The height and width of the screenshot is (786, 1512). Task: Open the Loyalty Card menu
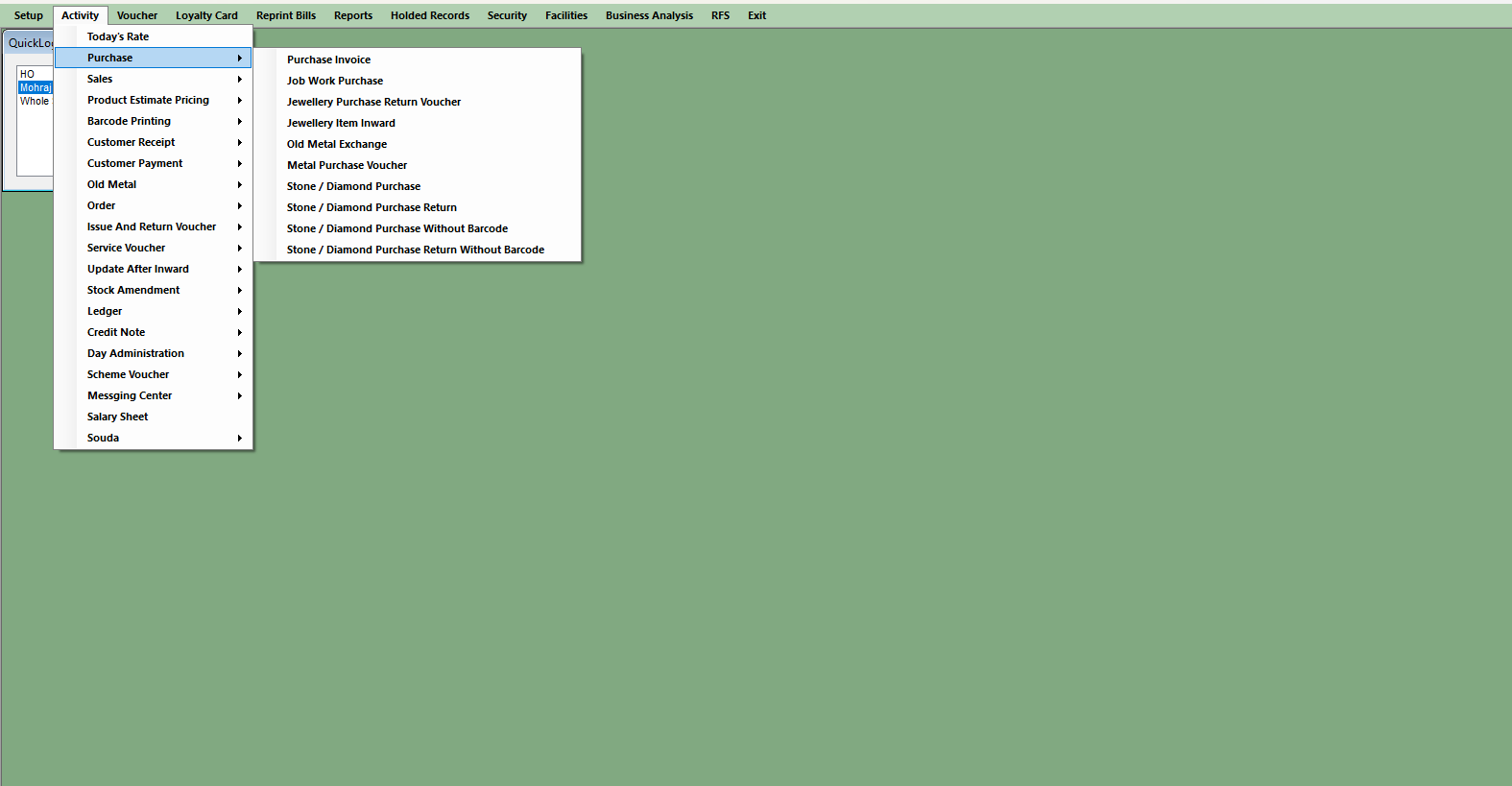click(206, 15)
